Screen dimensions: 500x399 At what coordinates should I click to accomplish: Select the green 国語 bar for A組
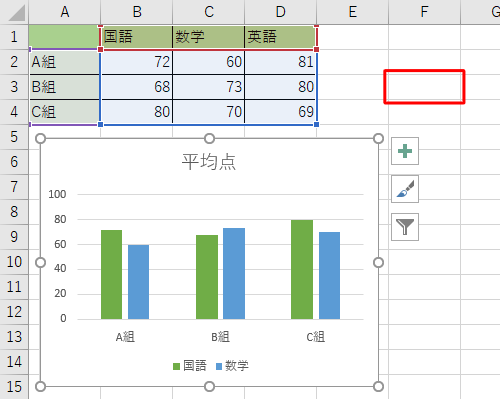click(x=111, y=274)
